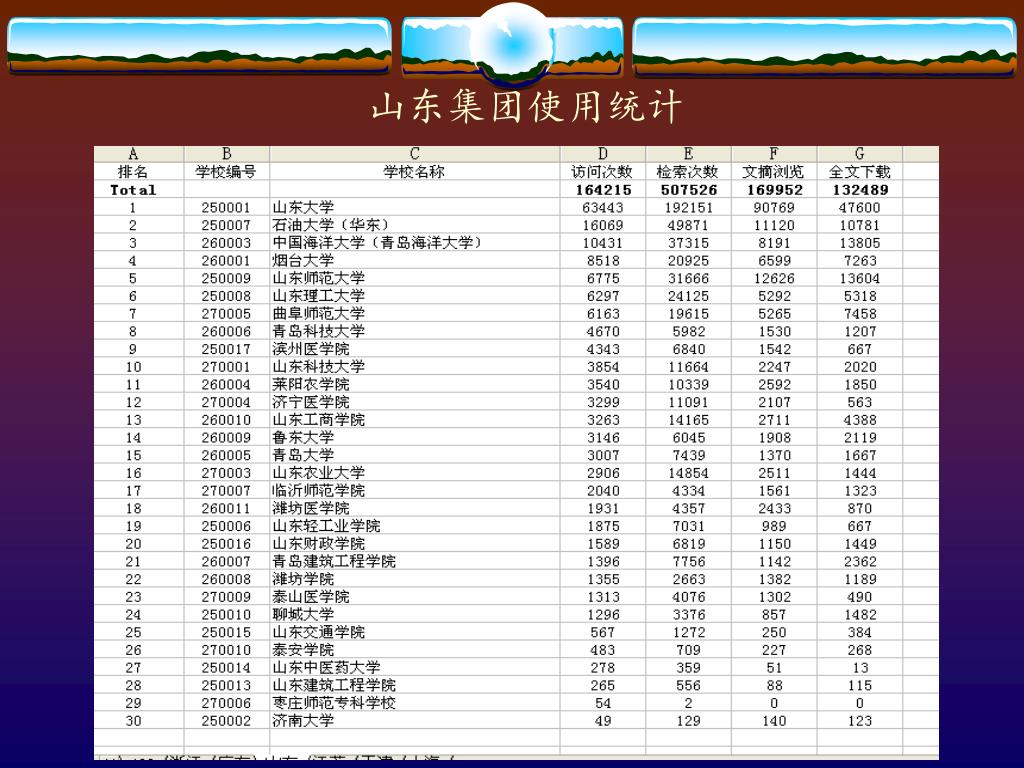Viewport: 1024px width, 768px height.
Task: Click the 青岛科技大学 cell
Action: 415,331
